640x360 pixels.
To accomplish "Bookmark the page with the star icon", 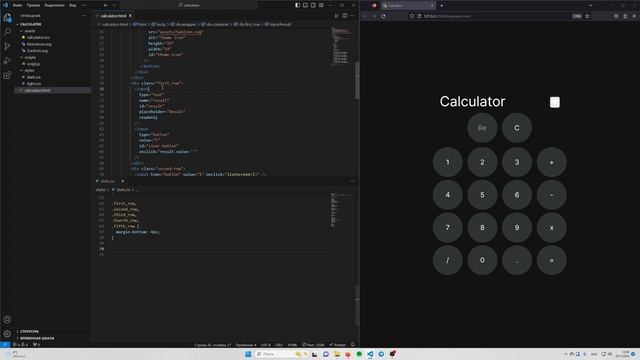I will coord(587,16).
